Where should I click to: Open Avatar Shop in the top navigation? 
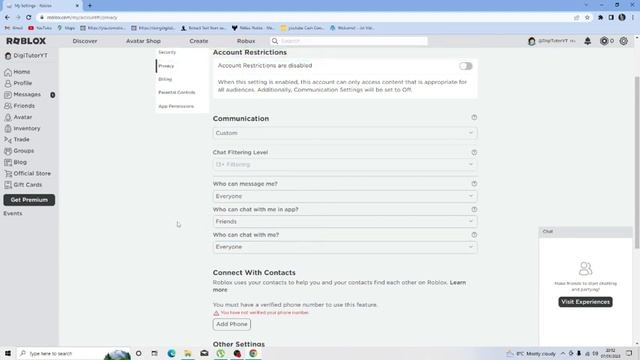pyautogui.click(x=143, y=41)
